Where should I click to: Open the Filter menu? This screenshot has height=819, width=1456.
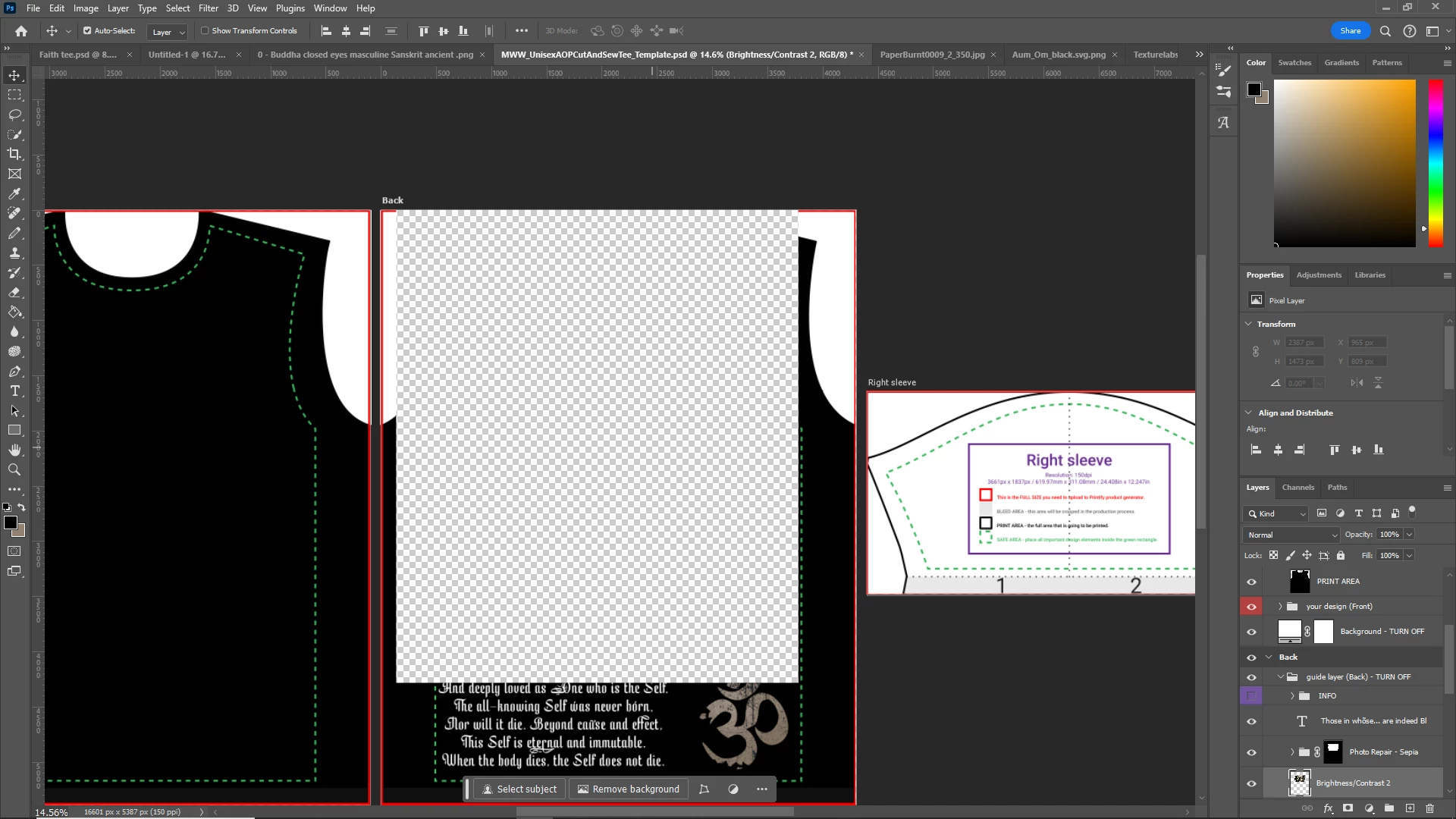pyautogui.click(x=208, y=8)
